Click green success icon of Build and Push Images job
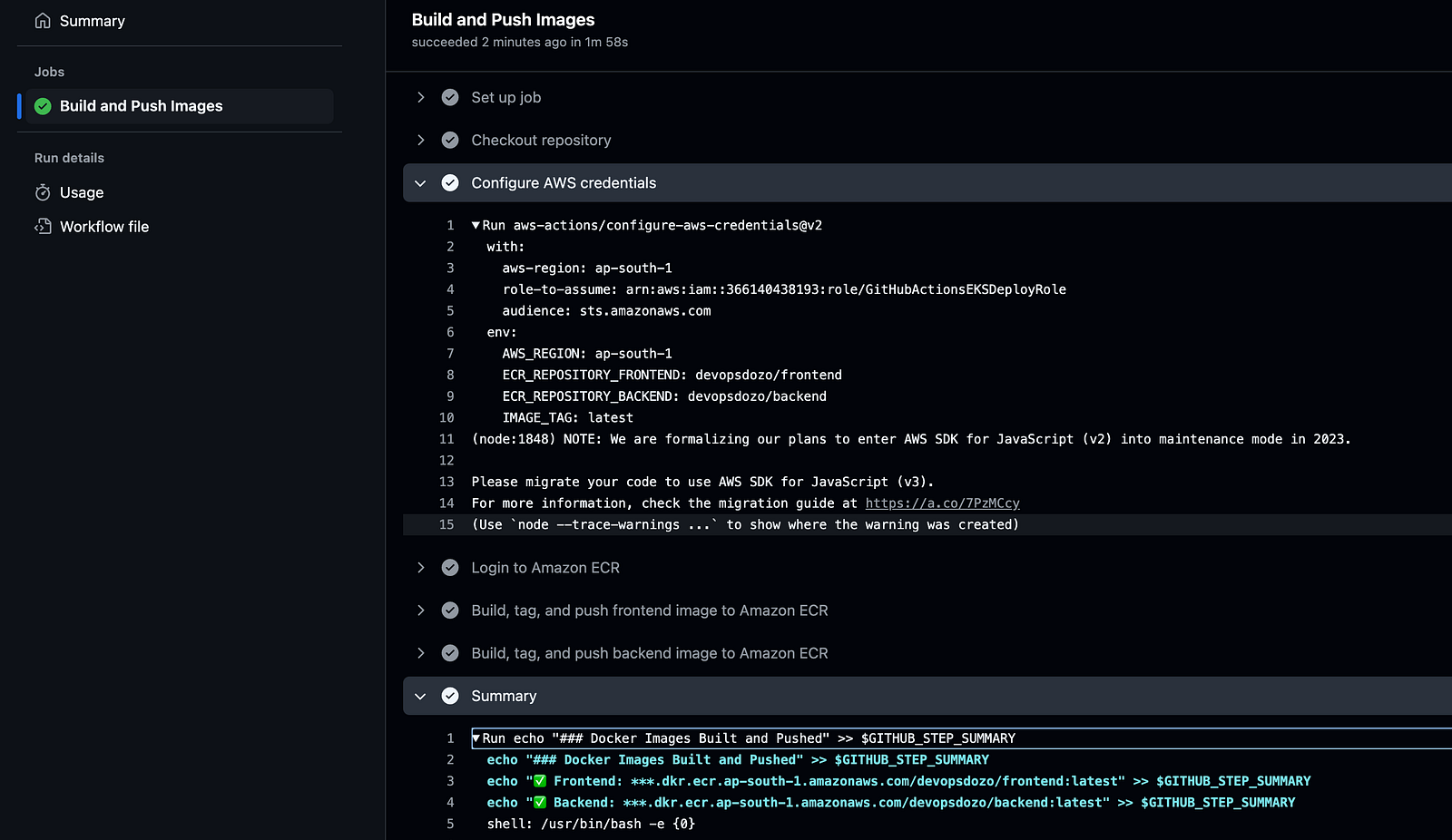This screenshot has width=1452, height=840. 43,106
